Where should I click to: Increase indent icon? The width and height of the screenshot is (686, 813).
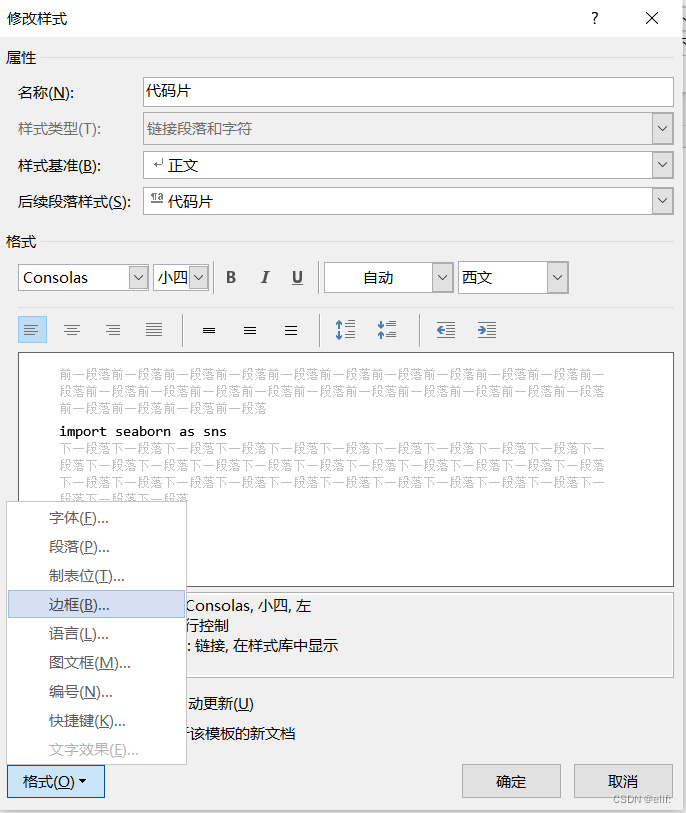pos(487,330)
